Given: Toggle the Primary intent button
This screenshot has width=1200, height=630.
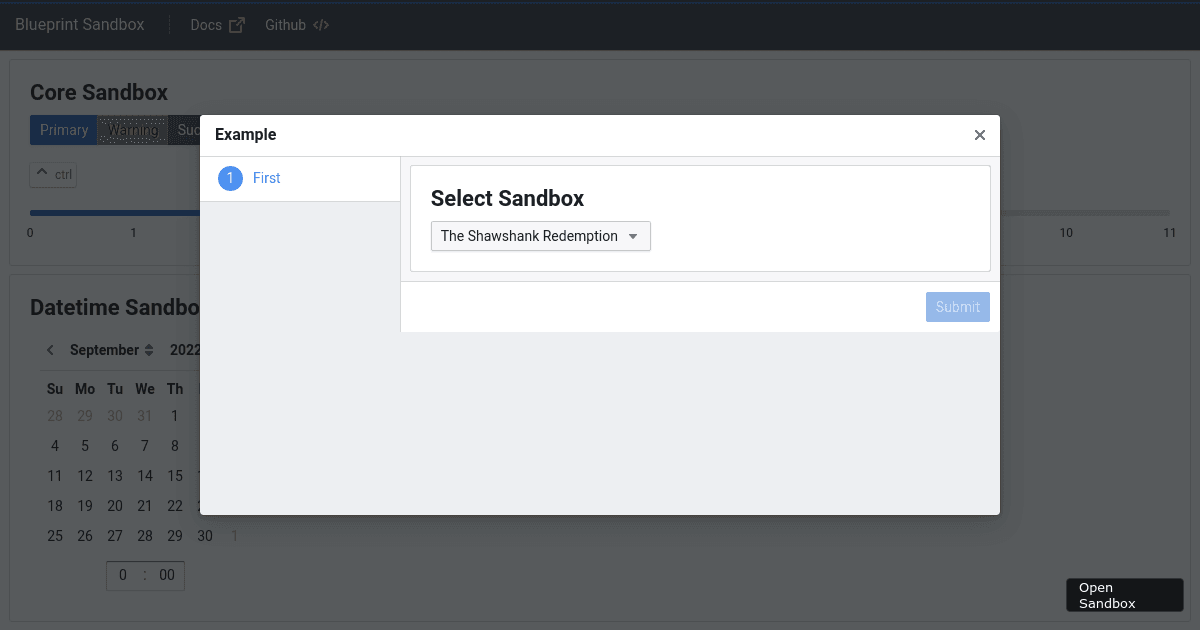Looking at the screenshot, I should pos(63,129).
